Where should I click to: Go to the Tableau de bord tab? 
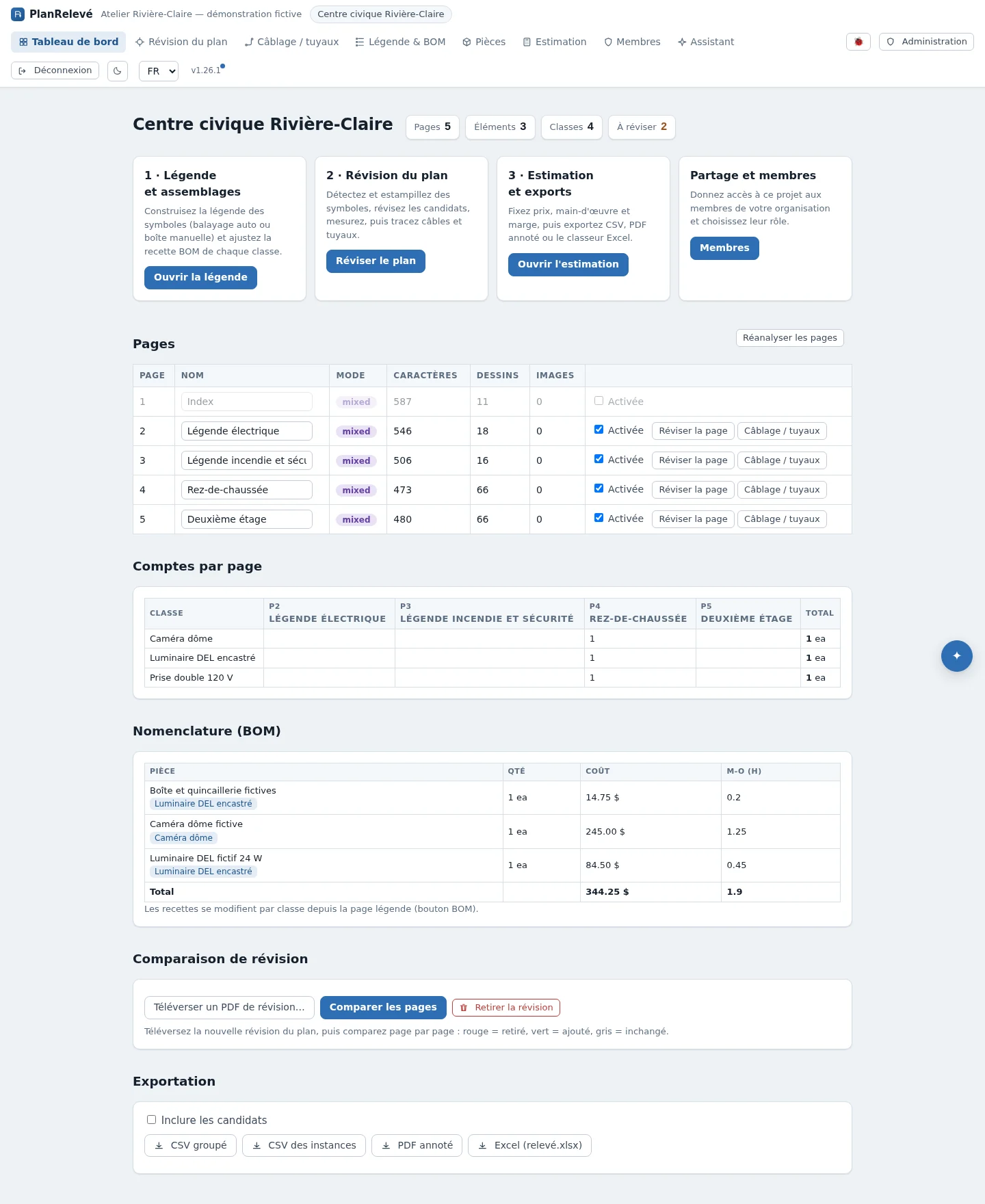[68, 42]
